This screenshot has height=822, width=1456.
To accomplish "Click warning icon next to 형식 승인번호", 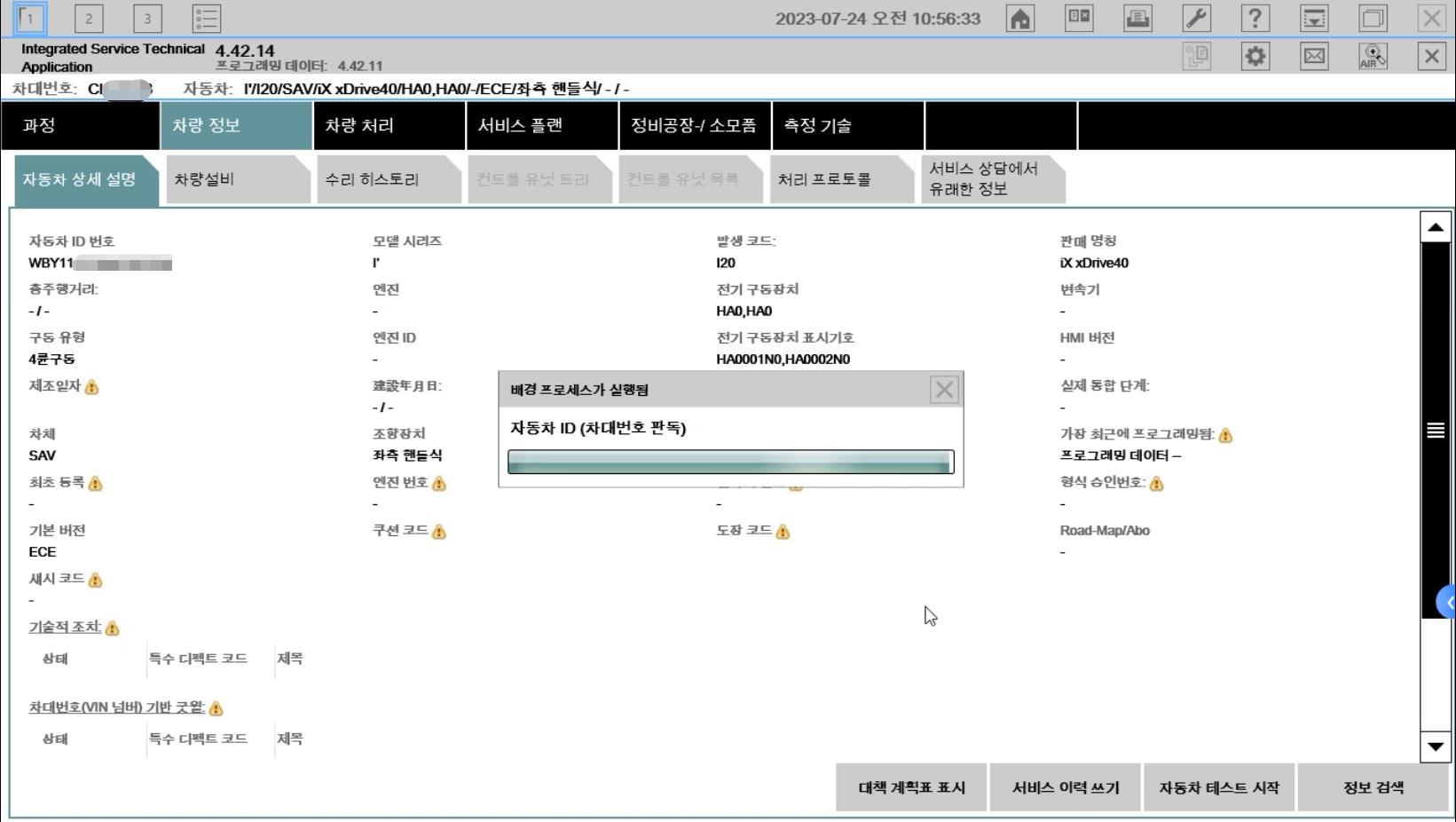I will point(1156,484).
